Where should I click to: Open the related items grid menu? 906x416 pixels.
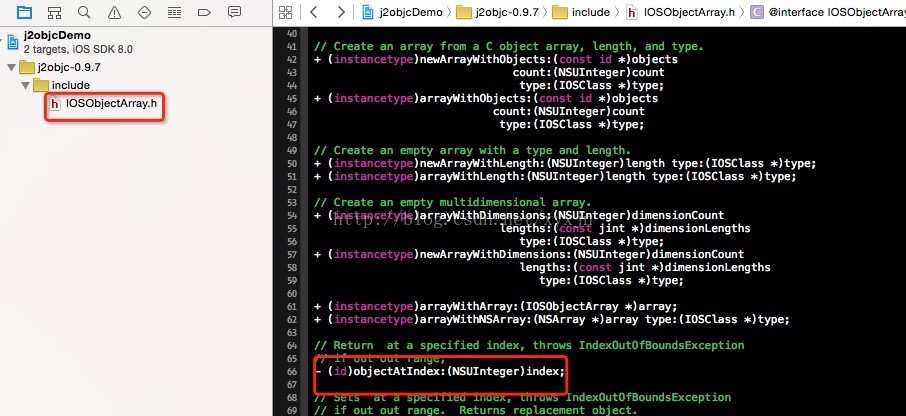point(285,12)
